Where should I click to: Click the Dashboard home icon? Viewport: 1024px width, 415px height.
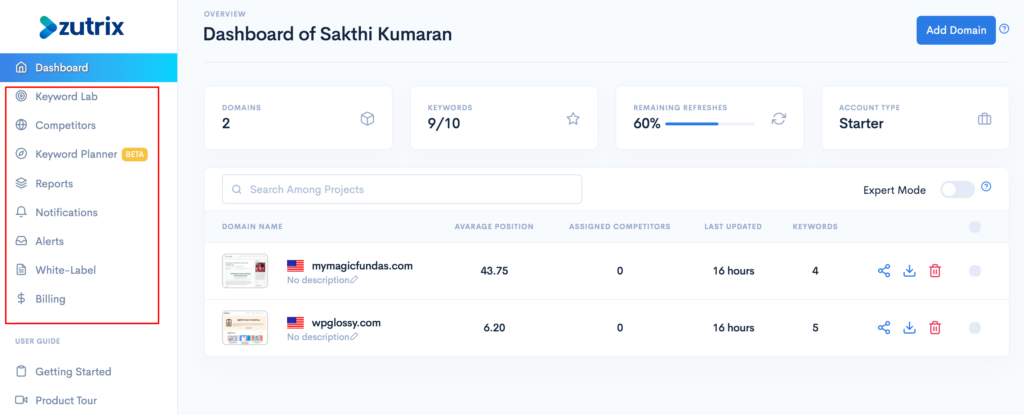coord(22,67)
